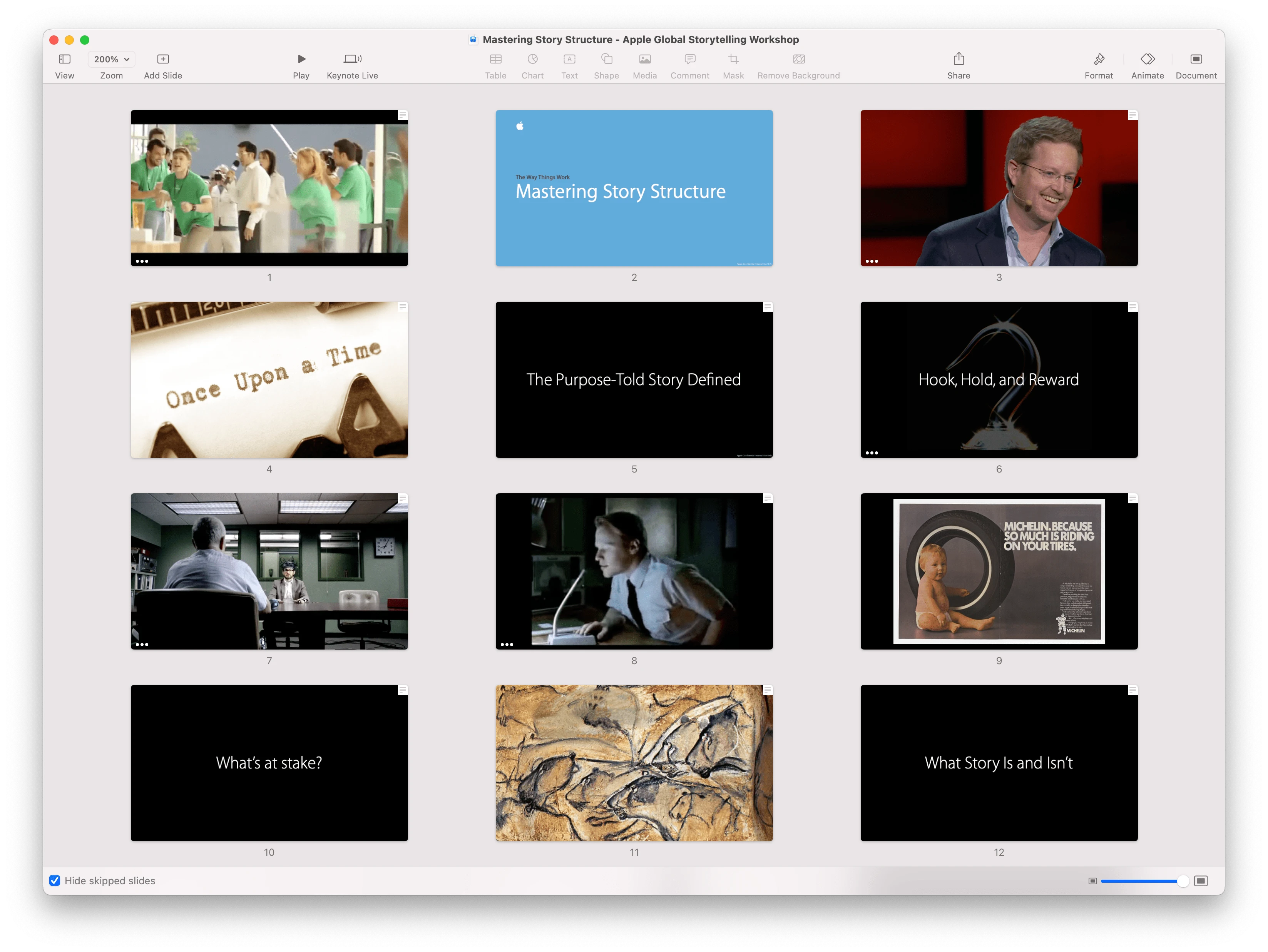Click the document title in title bar
This screenshot has width=1268, height=952.
pos(641,40)
